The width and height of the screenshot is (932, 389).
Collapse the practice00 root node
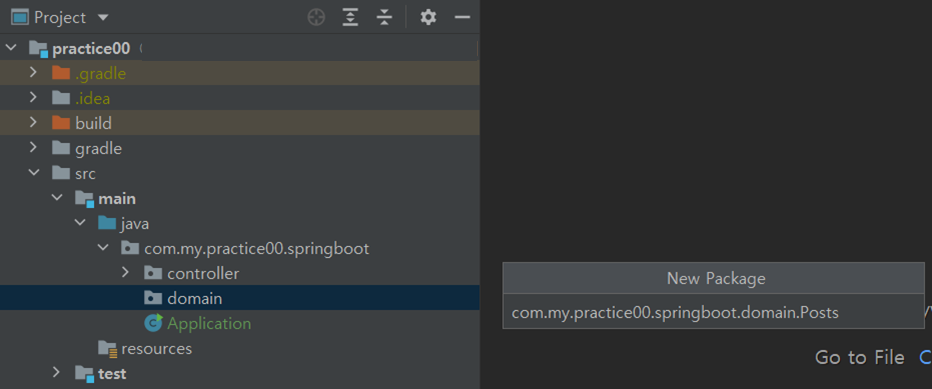pos(11,48)
